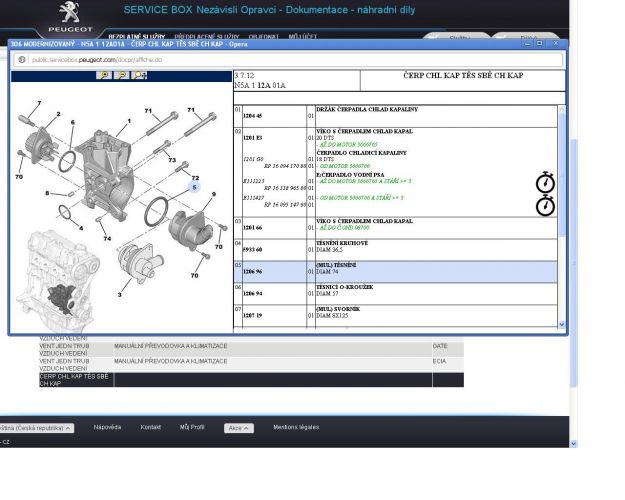Minimize the Opera popup window
This screenshot has width=625, height=500.
pos(527,43)
